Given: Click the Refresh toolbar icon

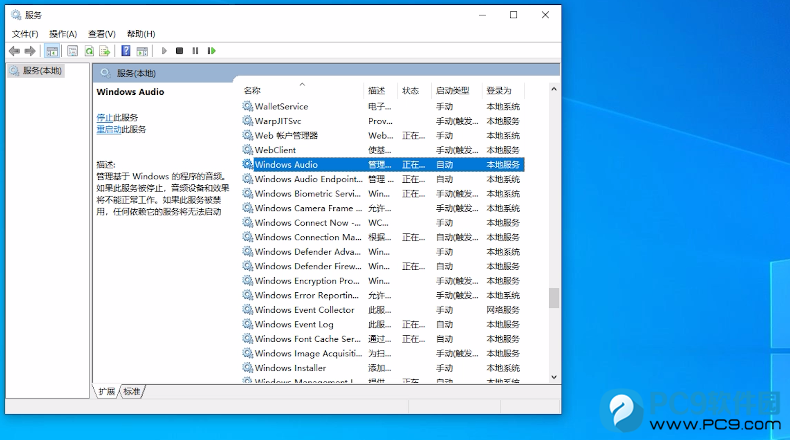Looking at the screenshot, I should click(x=89, y=51).
